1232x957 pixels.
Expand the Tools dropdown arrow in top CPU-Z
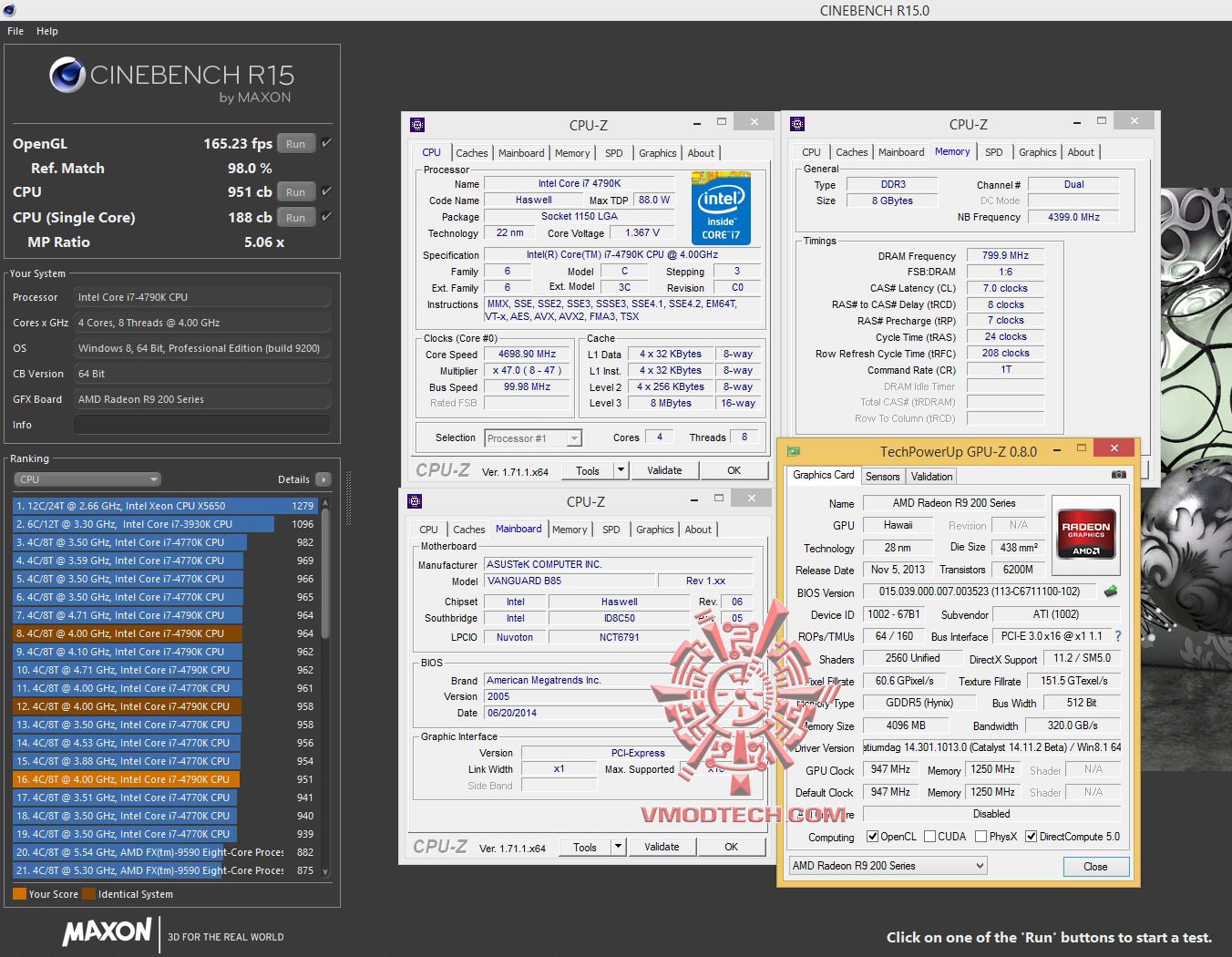(621, 470)
